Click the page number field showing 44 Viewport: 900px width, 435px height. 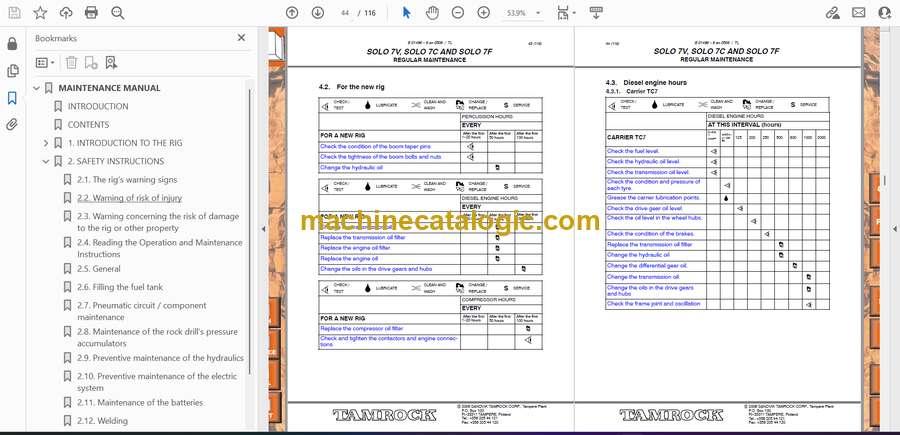(x=344, y=13)
